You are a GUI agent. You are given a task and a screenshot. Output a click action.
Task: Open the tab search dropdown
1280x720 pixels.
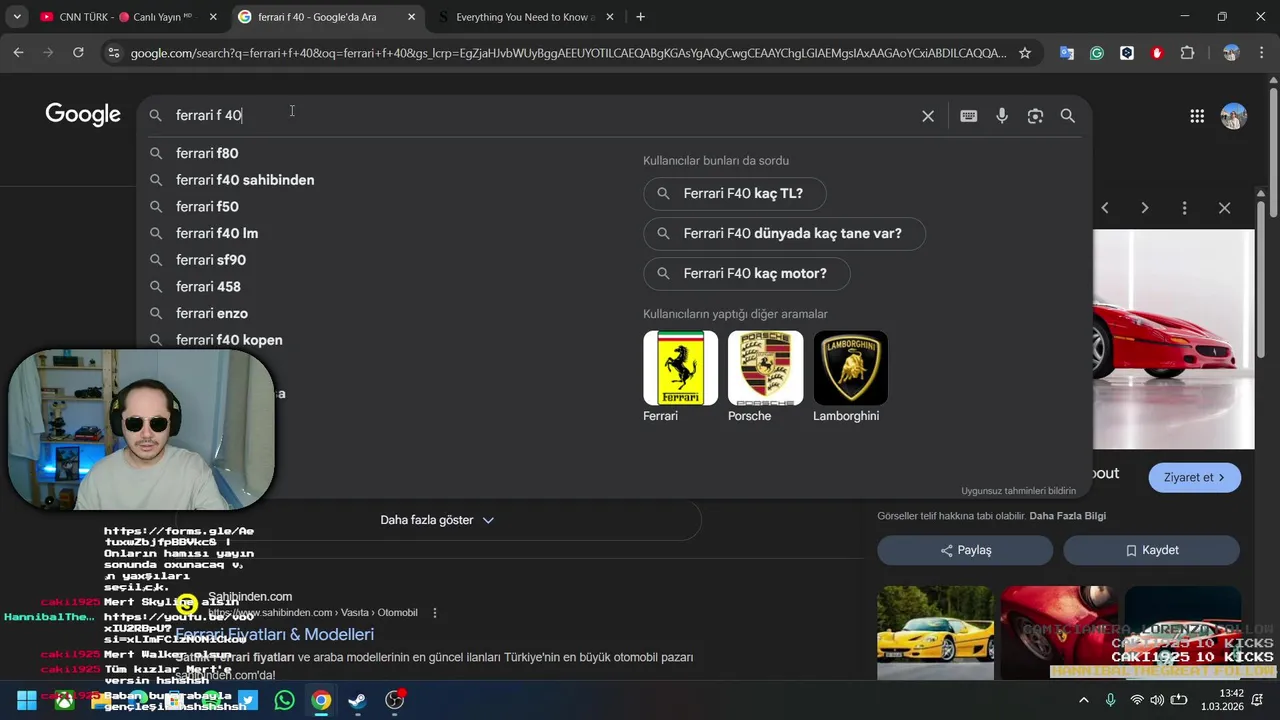(x=17, y=17)
